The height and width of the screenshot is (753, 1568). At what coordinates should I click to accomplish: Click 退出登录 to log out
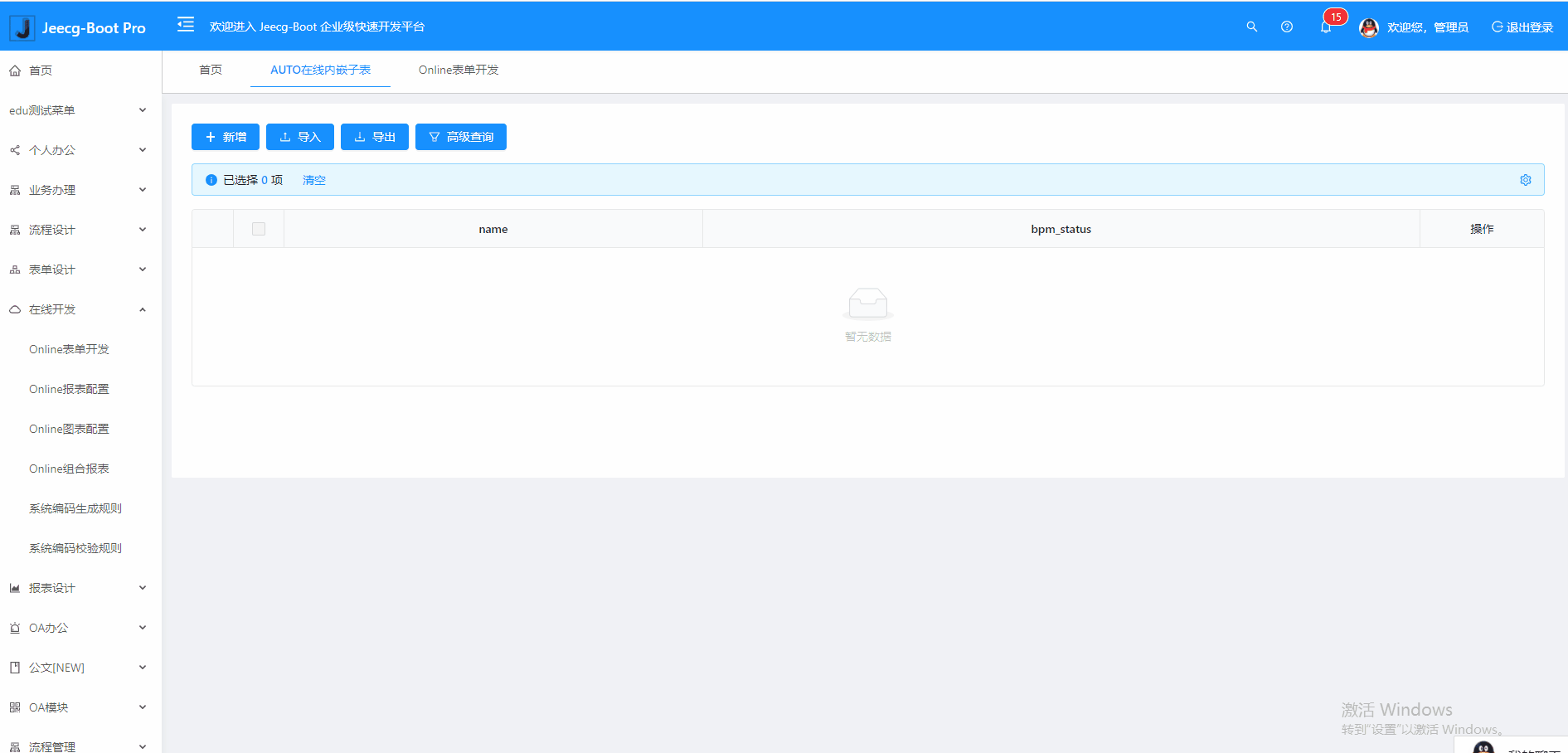click(1522, 27)
